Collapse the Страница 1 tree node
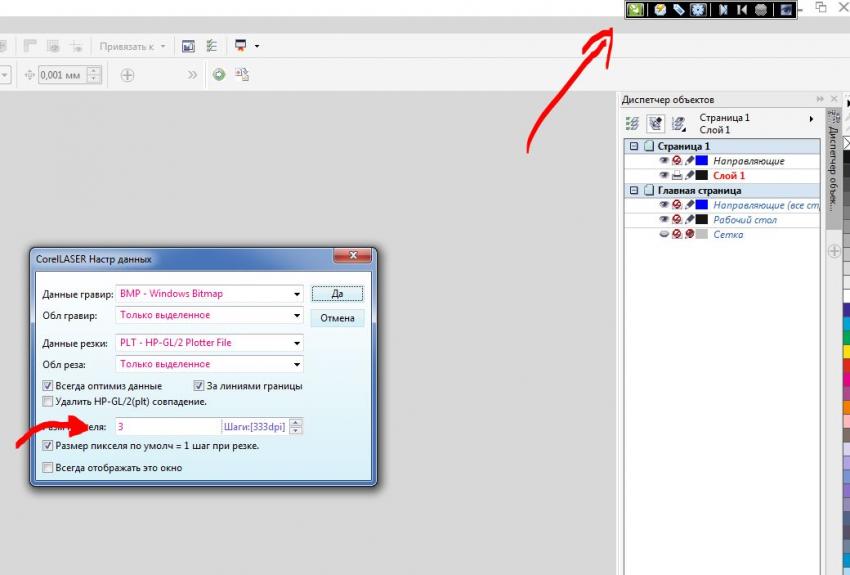 [x=633, y=146]
